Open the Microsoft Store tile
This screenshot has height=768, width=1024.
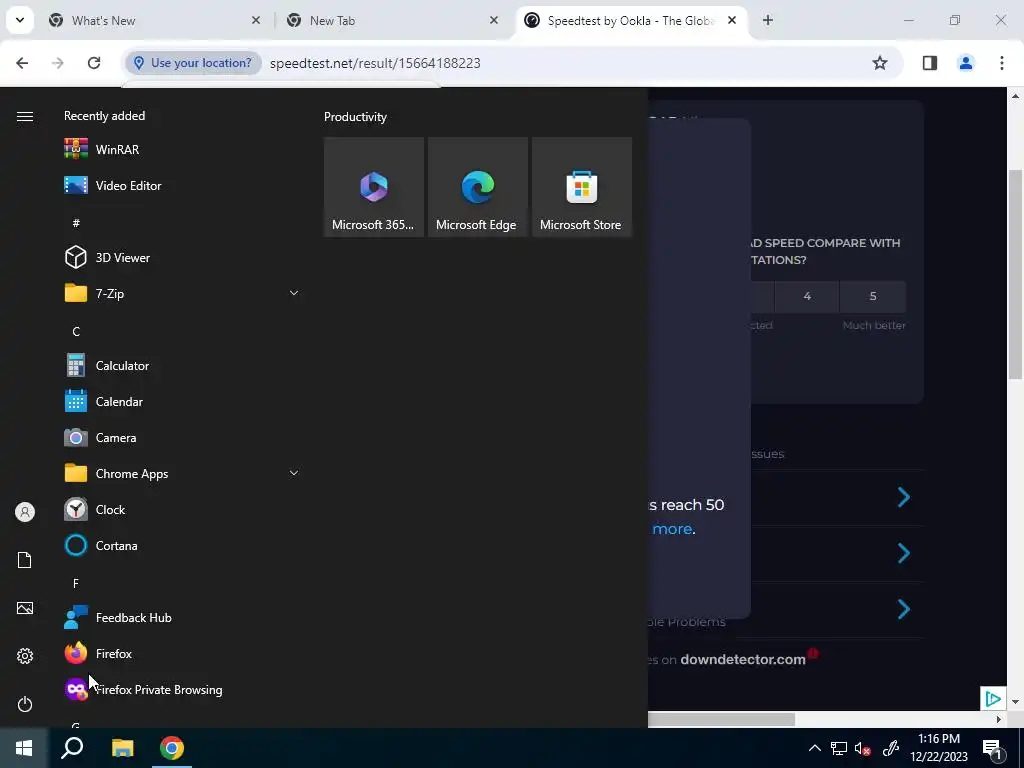tap(582, 187)
